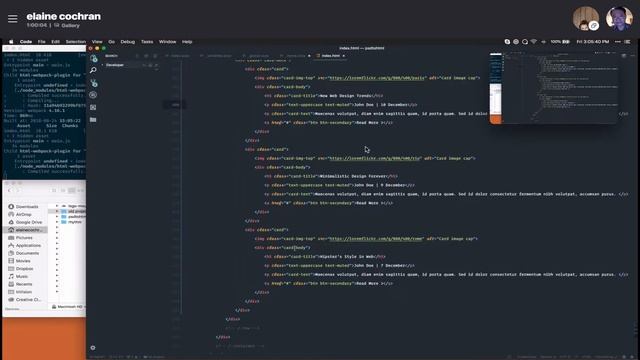Click the floating VS Code preview thumbnail

pos(555,88)
